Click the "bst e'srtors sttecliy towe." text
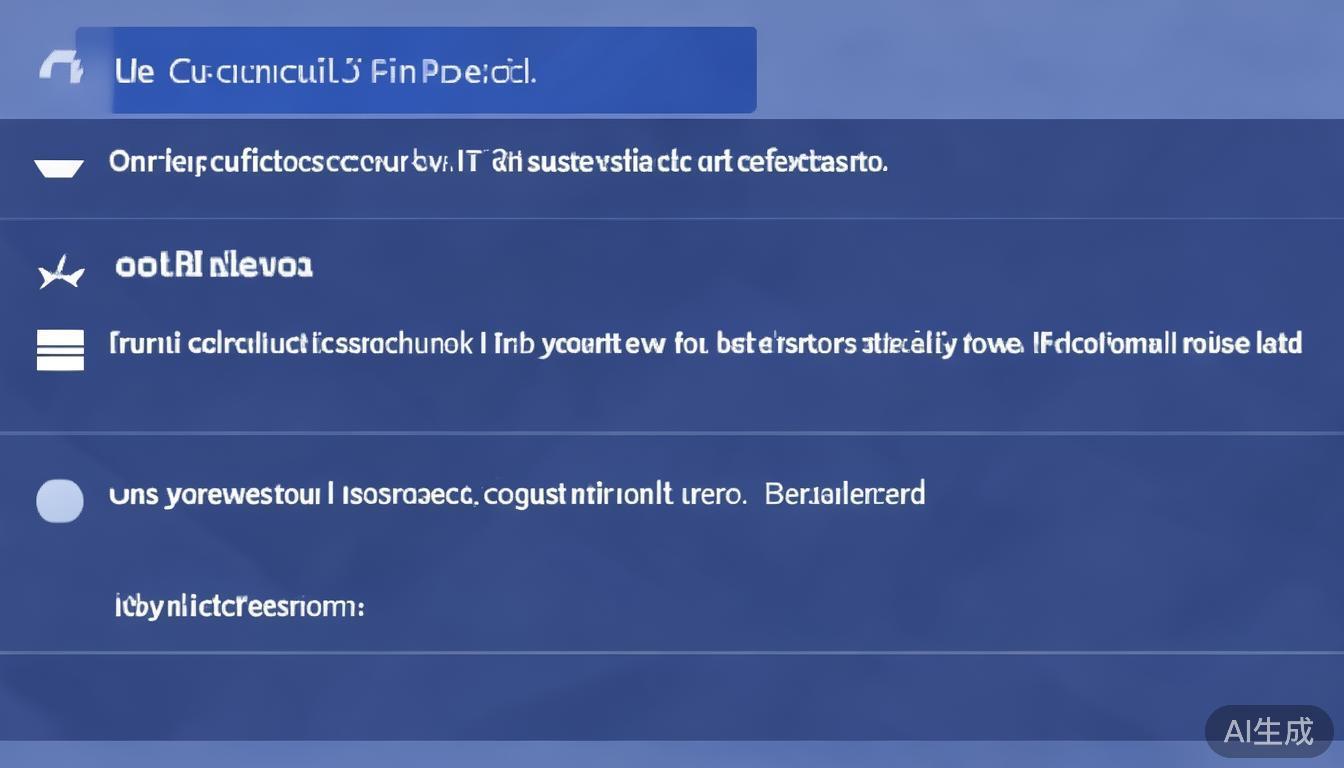The width and height of the screenshot is (1344, 768). coord(868,345)
